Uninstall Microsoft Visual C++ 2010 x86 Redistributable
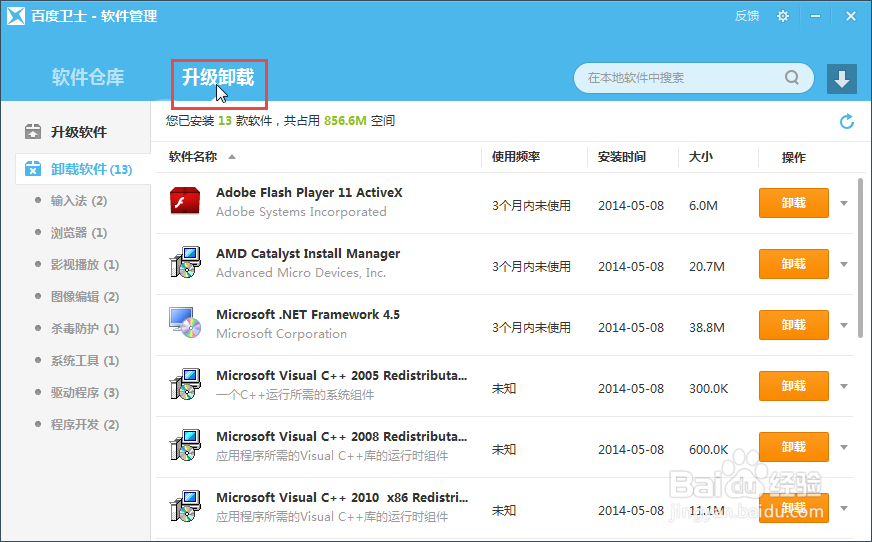Viewport: 872px width, 542px height. tap(794, 508)
